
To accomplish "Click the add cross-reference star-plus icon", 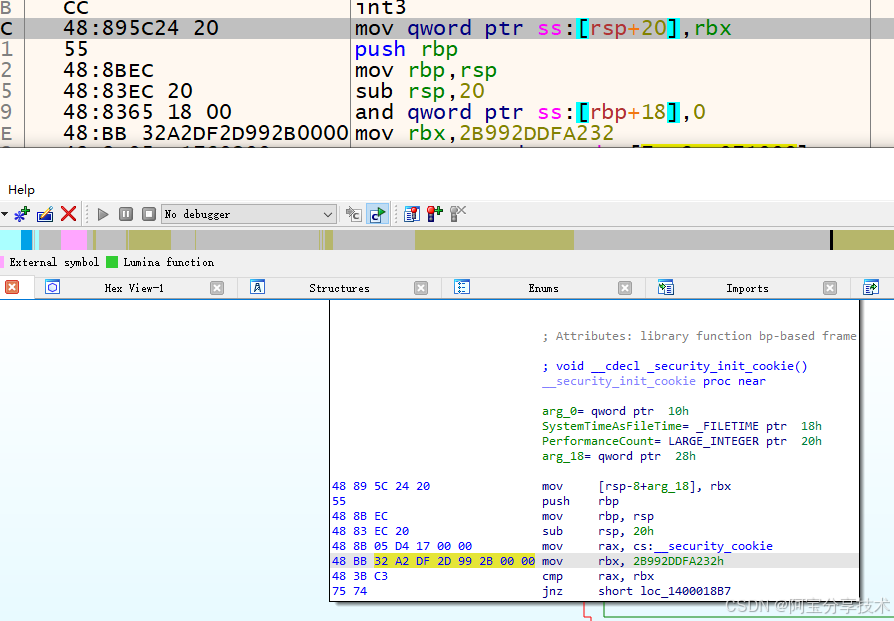I will coord(22,214).
